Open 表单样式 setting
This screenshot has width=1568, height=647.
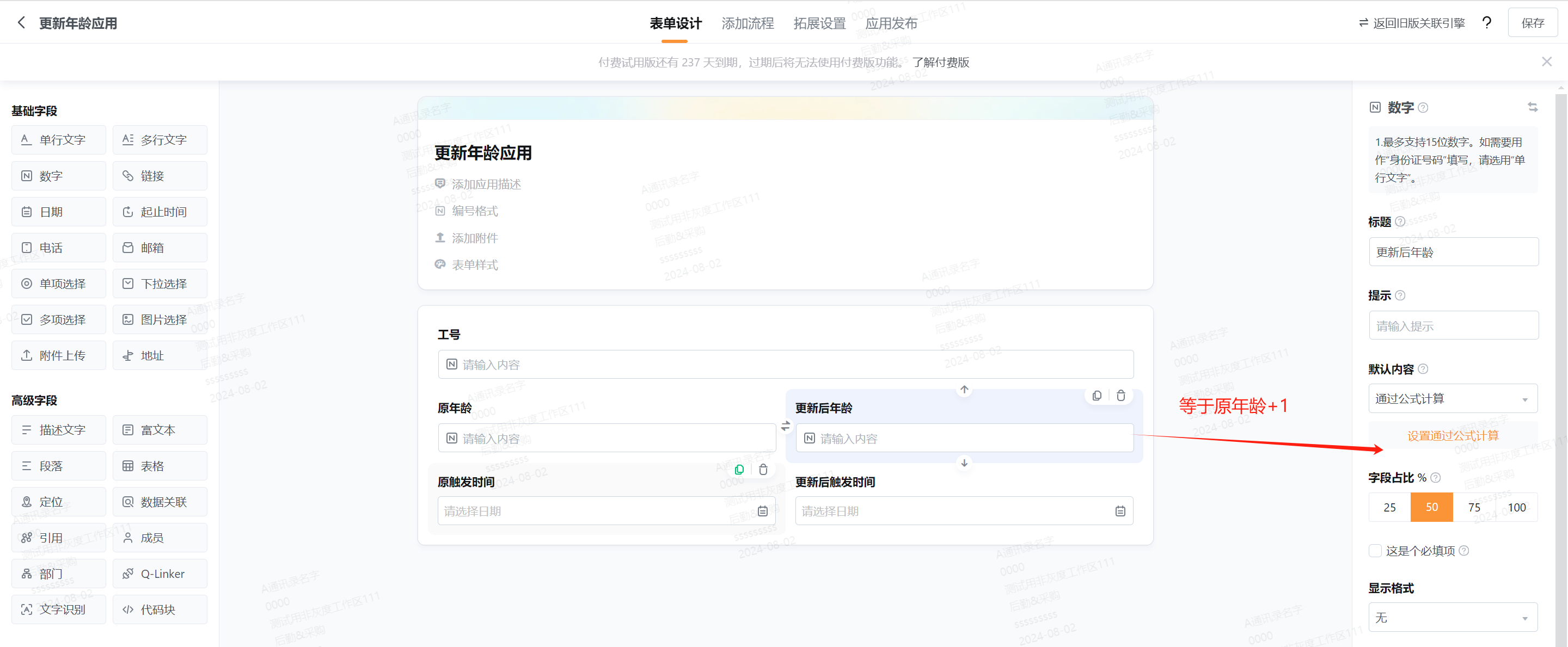[x=466, y=265]
